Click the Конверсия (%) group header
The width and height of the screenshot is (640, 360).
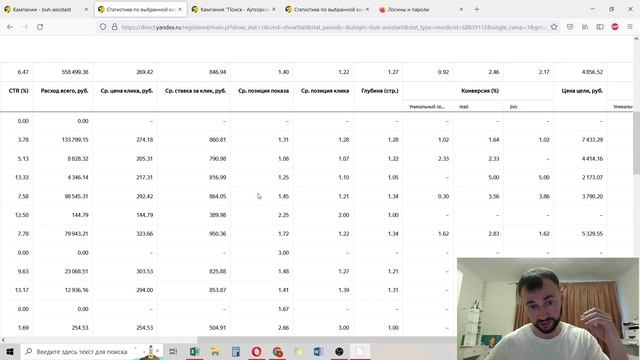[480, 91]
